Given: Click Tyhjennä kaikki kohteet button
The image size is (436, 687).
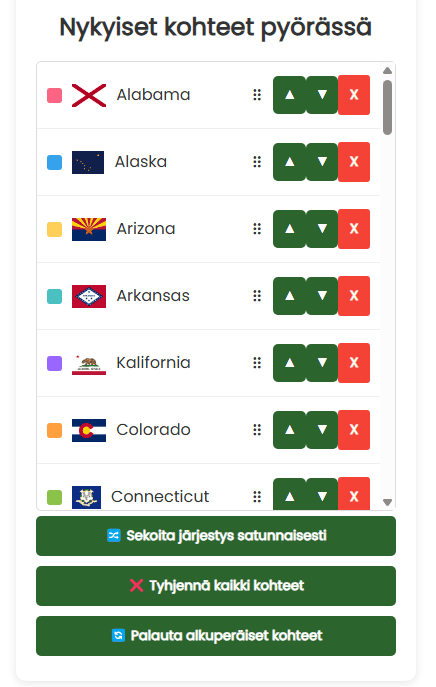Looking at the screenshot, I should [x=216, y=586].
